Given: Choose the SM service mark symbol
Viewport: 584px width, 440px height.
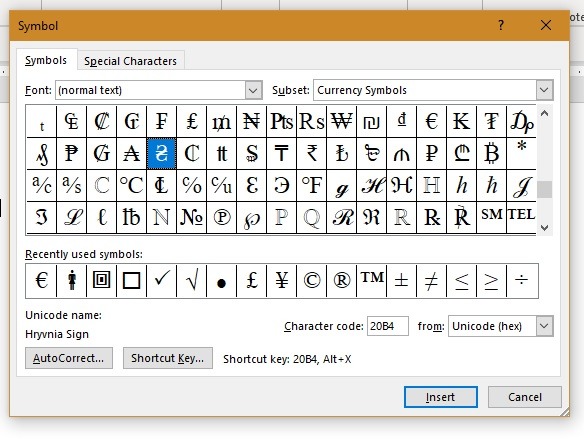Looking at the screenshot, I should [x=491, y=218].
